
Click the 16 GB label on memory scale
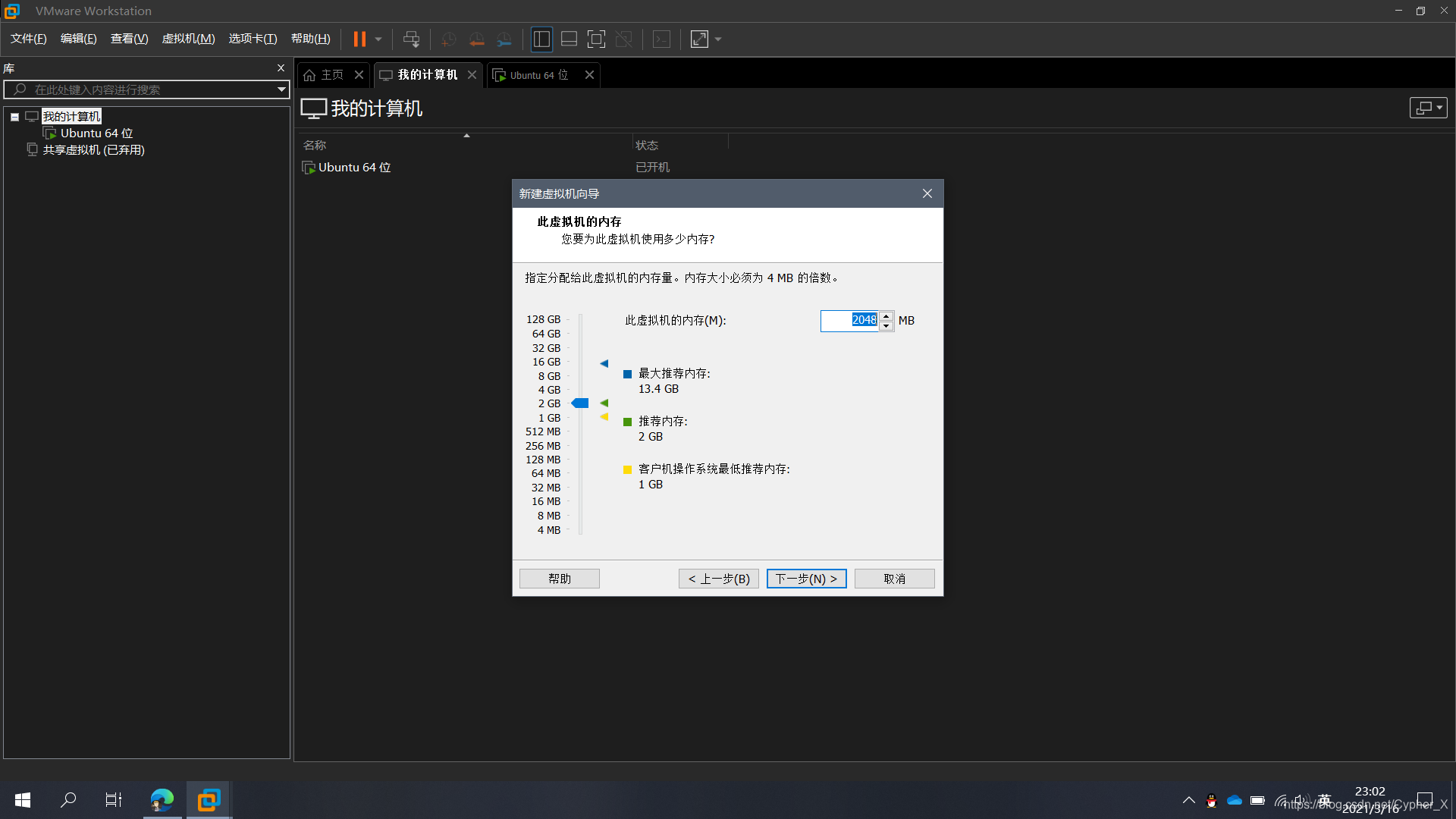coord(547,362)
